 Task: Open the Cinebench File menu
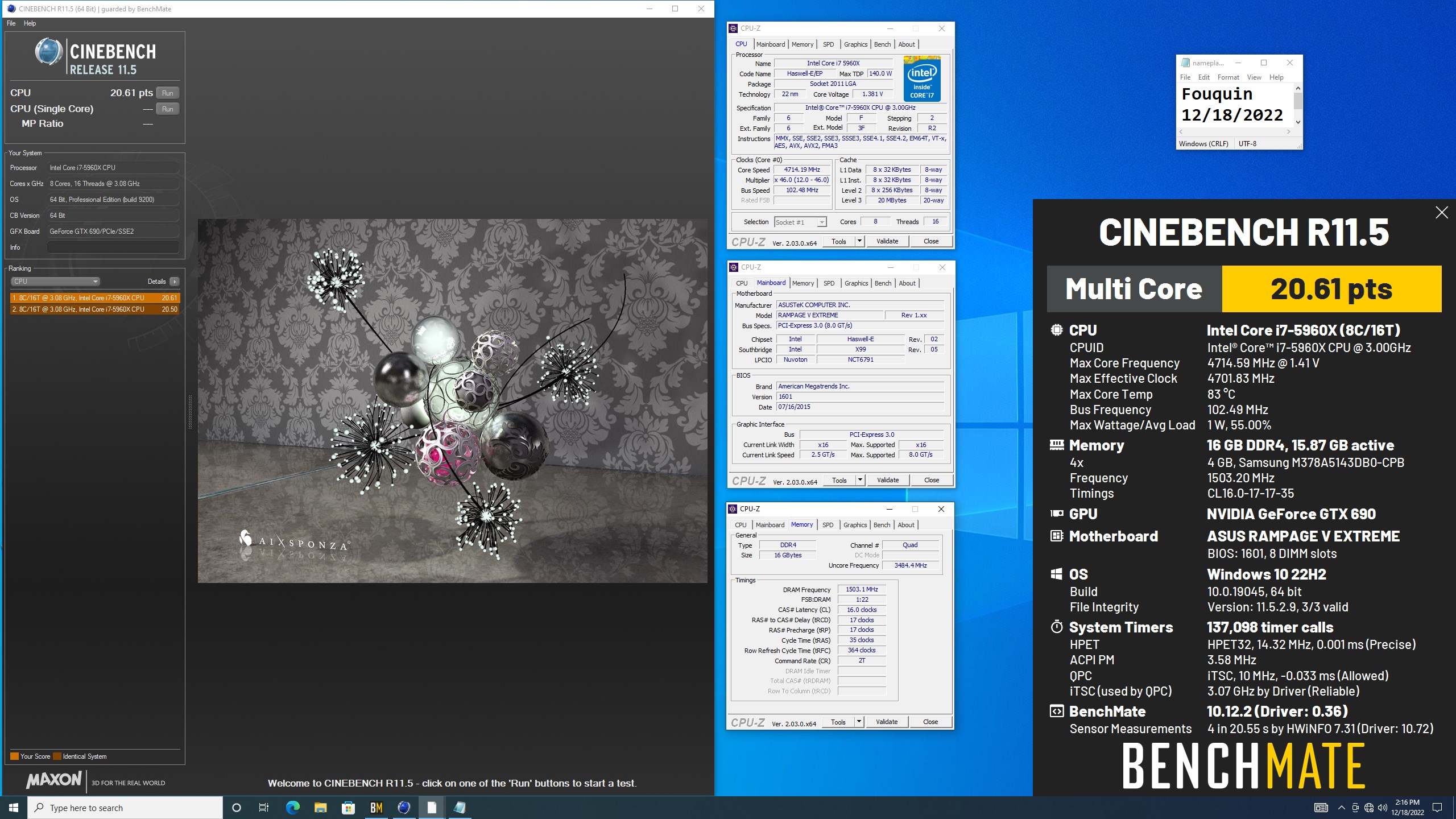(x=11, y=23)
